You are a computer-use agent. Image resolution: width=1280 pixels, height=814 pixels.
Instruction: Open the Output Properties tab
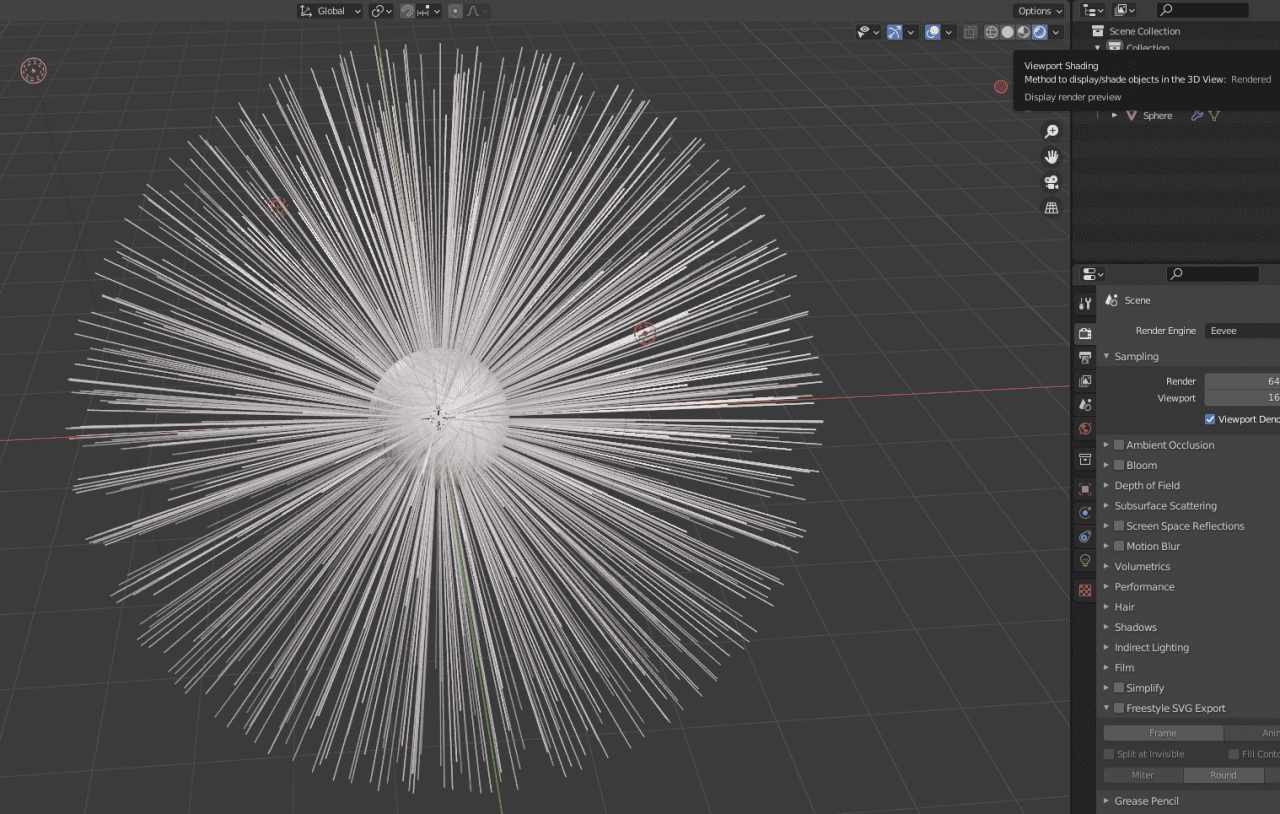1085,357
